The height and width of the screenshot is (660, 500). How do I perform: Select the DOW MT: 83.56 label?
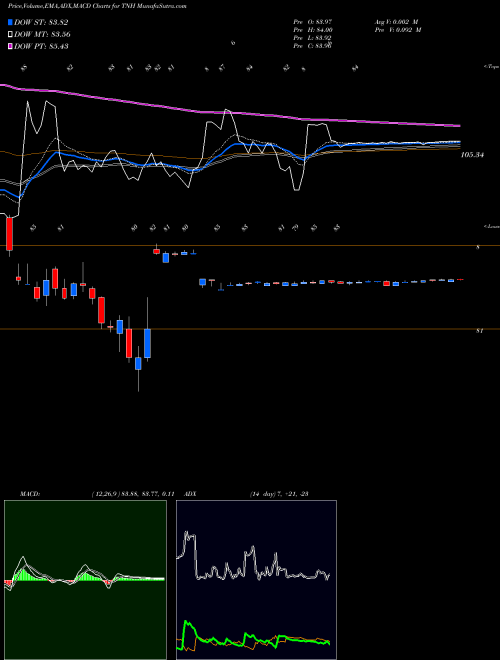[42, 35]
